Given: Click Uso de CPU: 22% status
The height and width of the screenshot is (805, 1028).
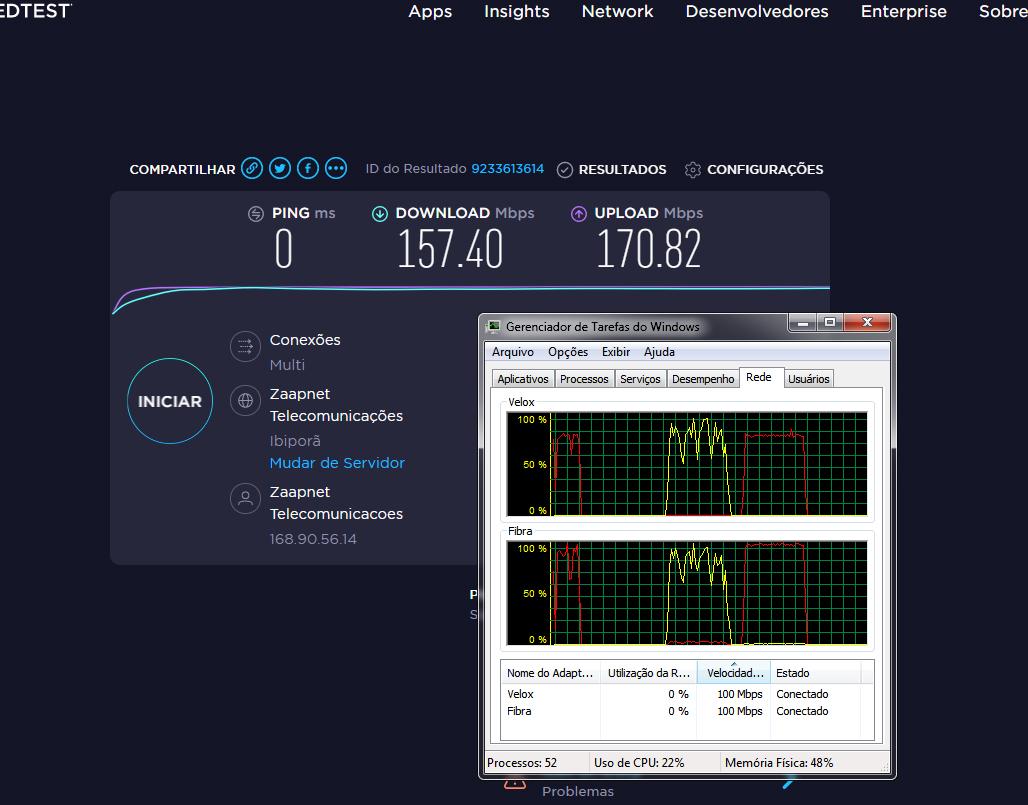Looking at the screenshot, I should (x=639, y=762).
